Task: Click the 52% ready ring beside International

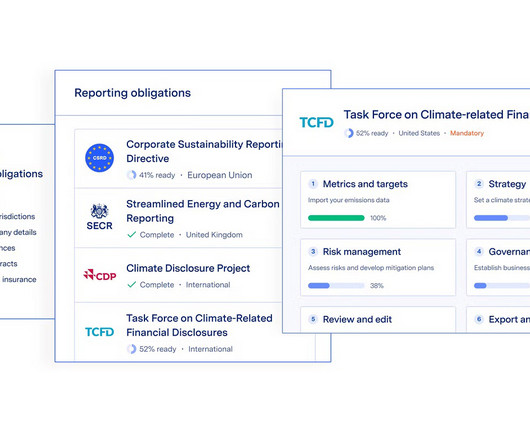Action: (x=131, y=349)
